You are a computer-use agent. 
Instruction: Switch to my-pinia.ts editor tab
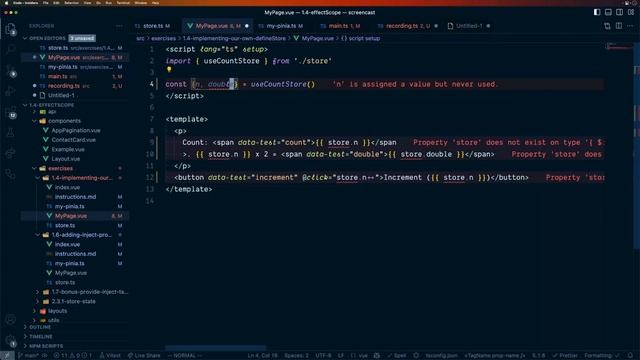(x=284, y=26)
